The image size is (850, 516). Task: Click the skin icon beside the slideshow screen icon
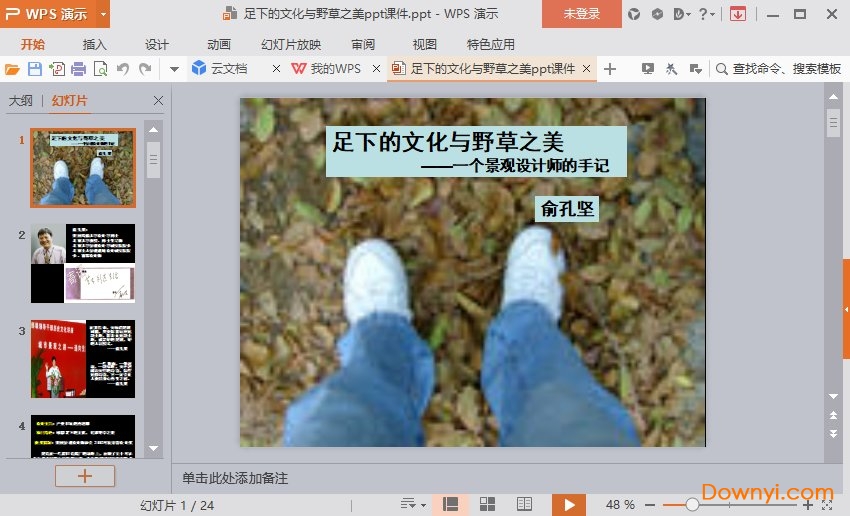[671, 69]
